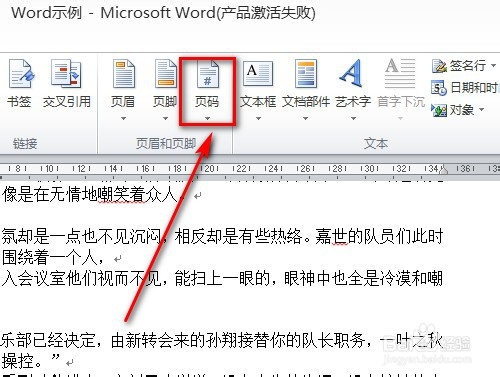Click the text 相反却是有些热络

click(238, 236)
